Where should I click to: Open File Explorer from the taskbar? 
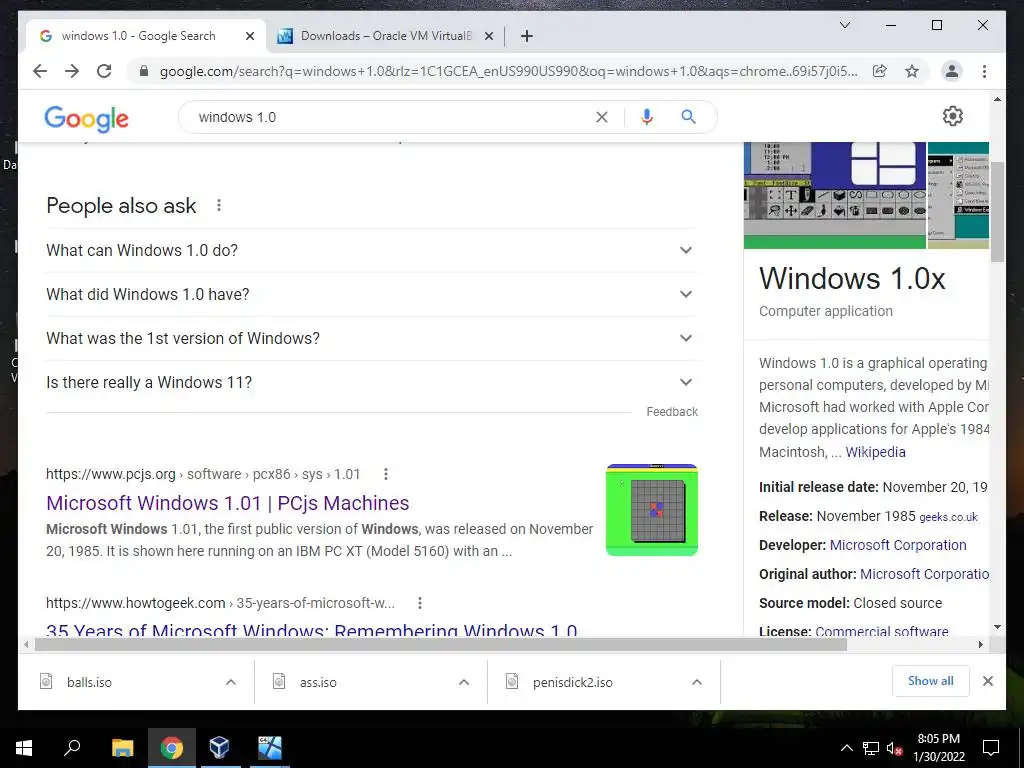tap(122, 748)
